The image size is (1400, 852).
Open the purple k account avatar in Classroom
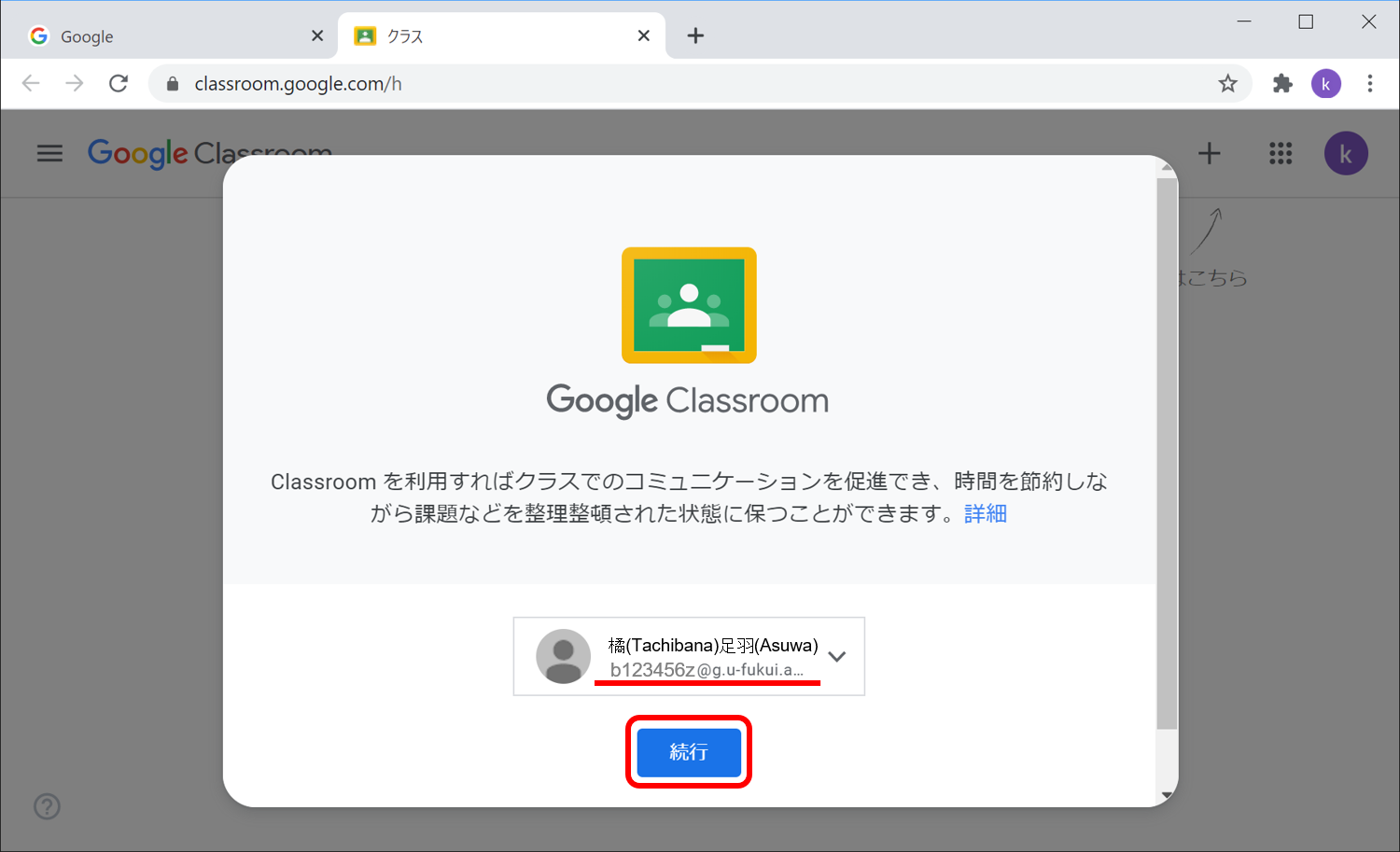(1346, 154)
